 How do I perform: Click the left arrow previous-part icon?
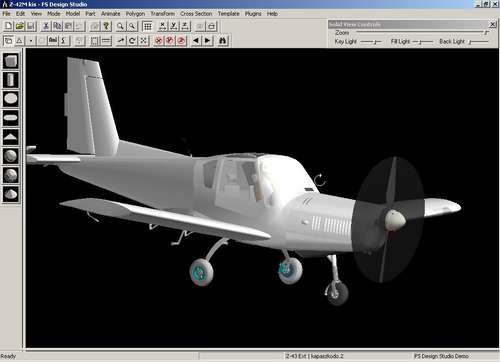(x=196, y=41)
